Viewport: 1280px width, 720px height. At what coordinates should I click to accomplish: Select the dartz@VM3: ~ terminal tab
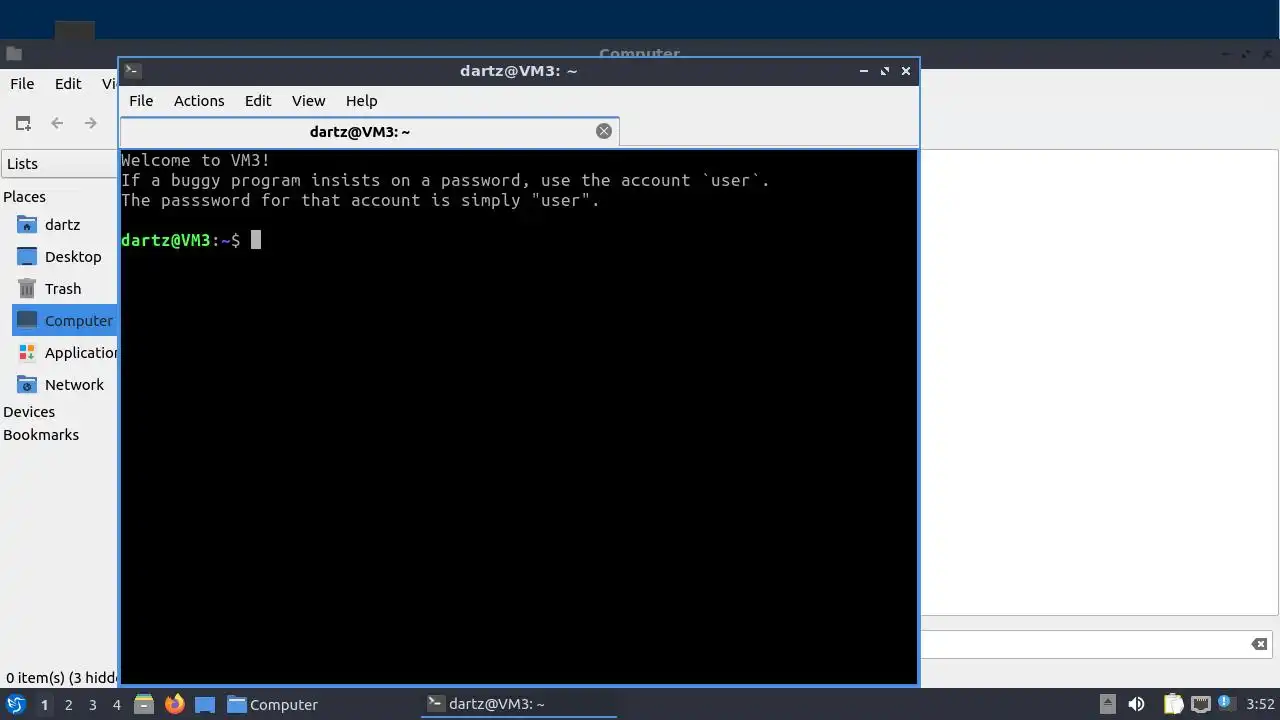click(x=360, y=132)
